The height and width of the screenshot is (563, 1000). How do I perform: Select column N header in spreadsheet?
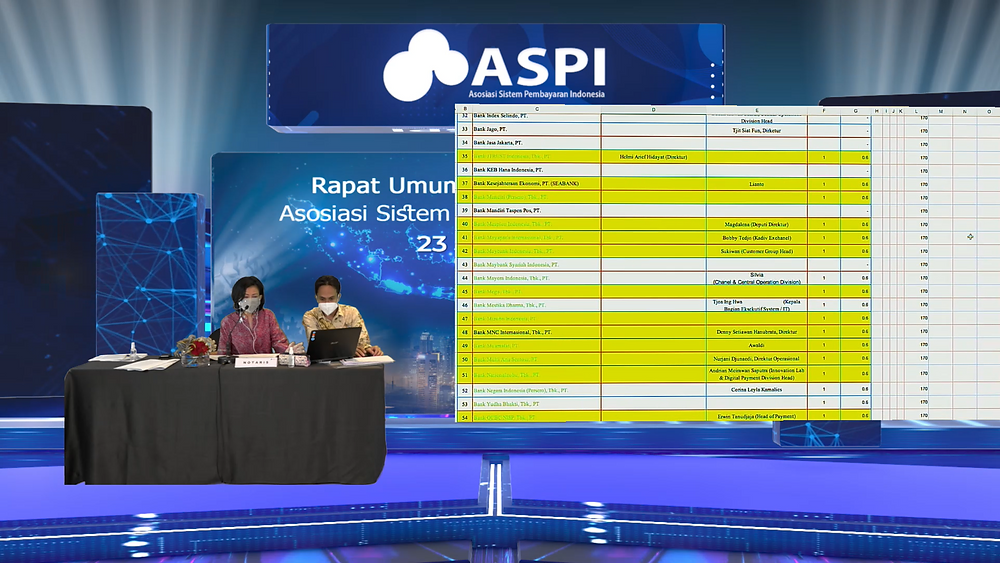coord(964,111)
